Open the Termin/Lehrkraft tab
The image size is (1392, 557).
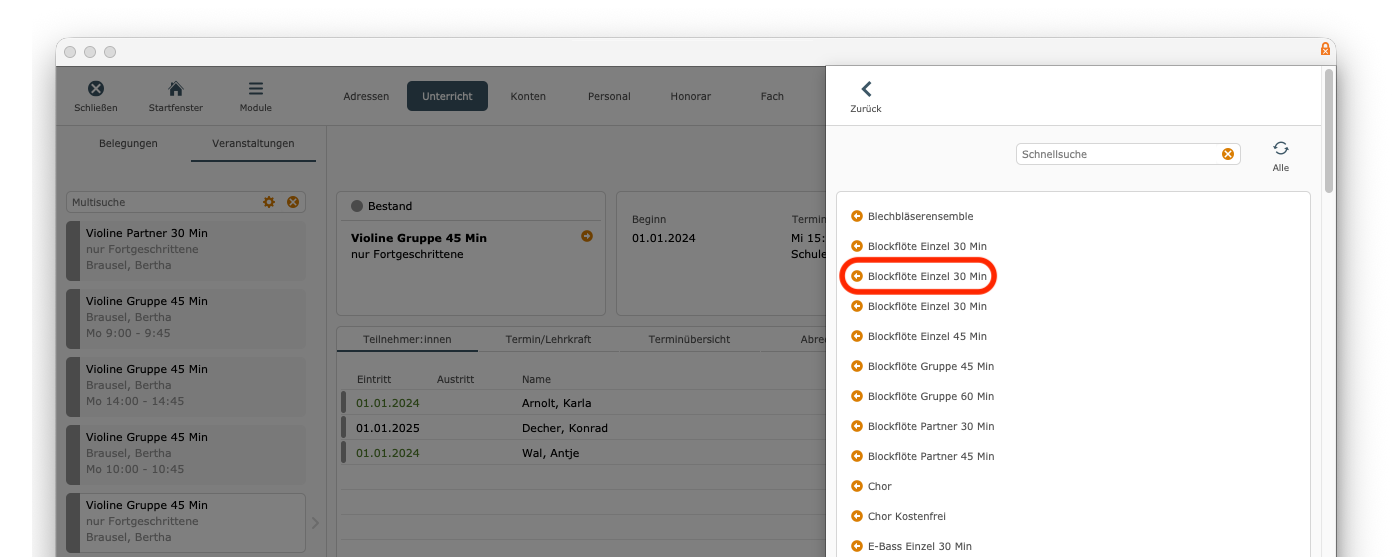click(x=548, y=339)
